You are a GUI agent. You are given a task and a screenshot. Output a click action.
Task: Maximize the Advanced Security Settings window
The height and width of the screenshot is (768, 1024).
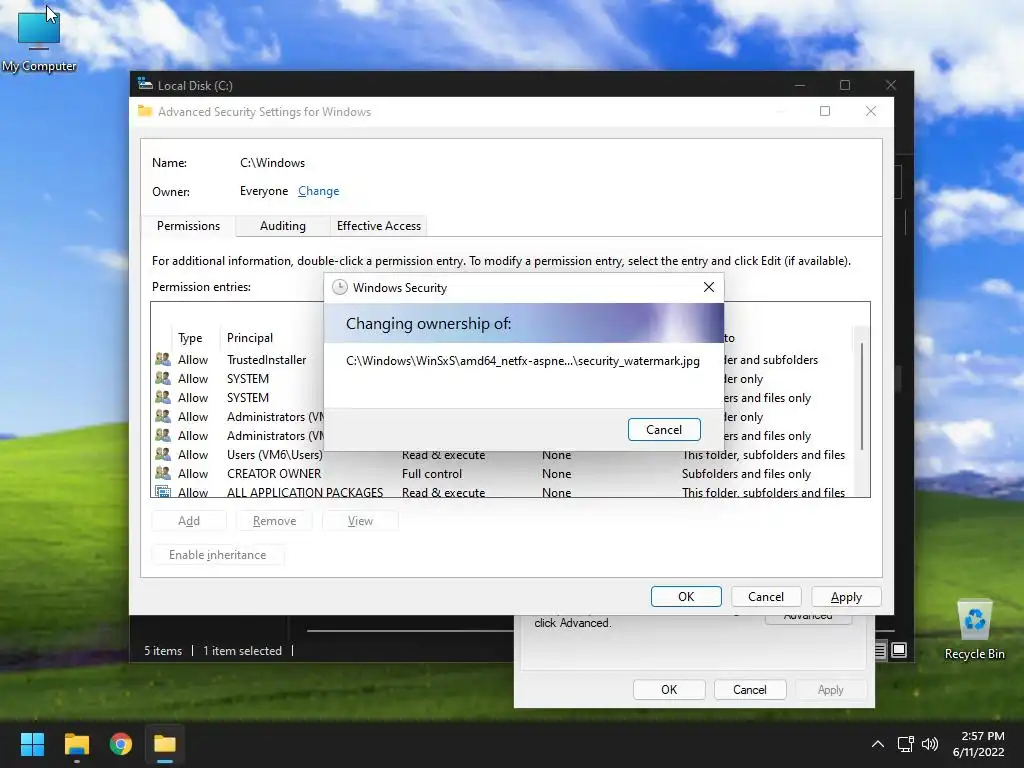(825, 111)
